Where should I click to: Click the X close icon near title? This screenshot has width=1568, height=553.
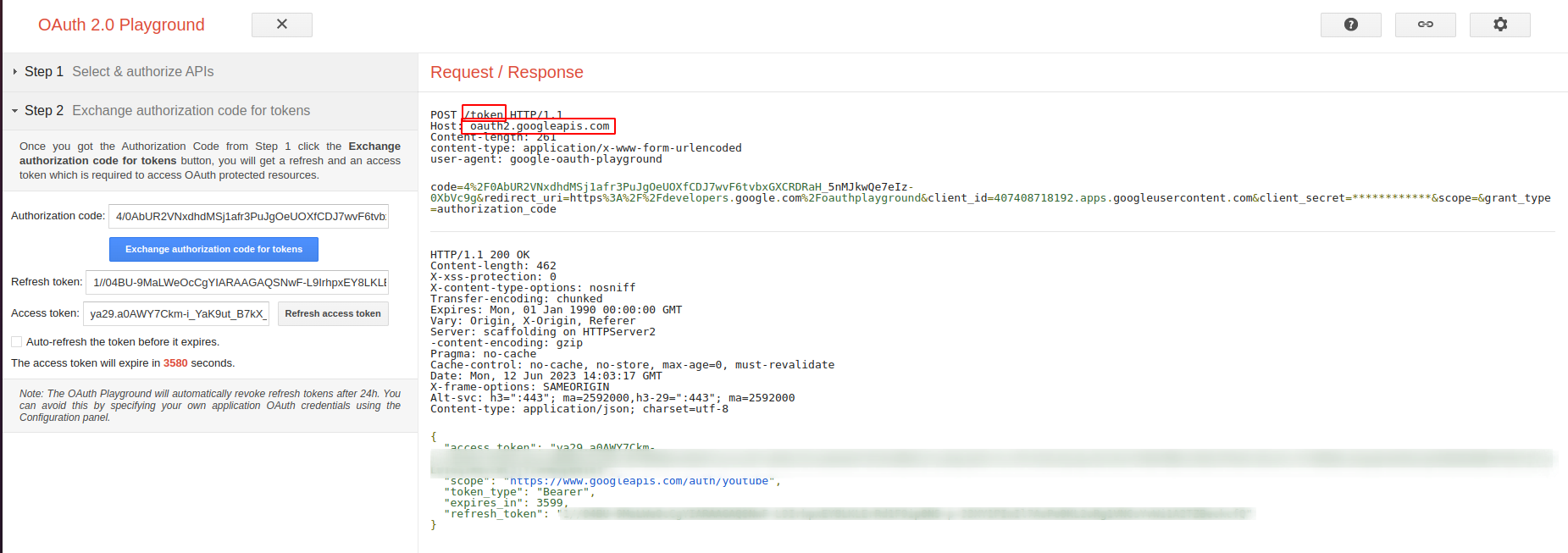coord(282,25)
